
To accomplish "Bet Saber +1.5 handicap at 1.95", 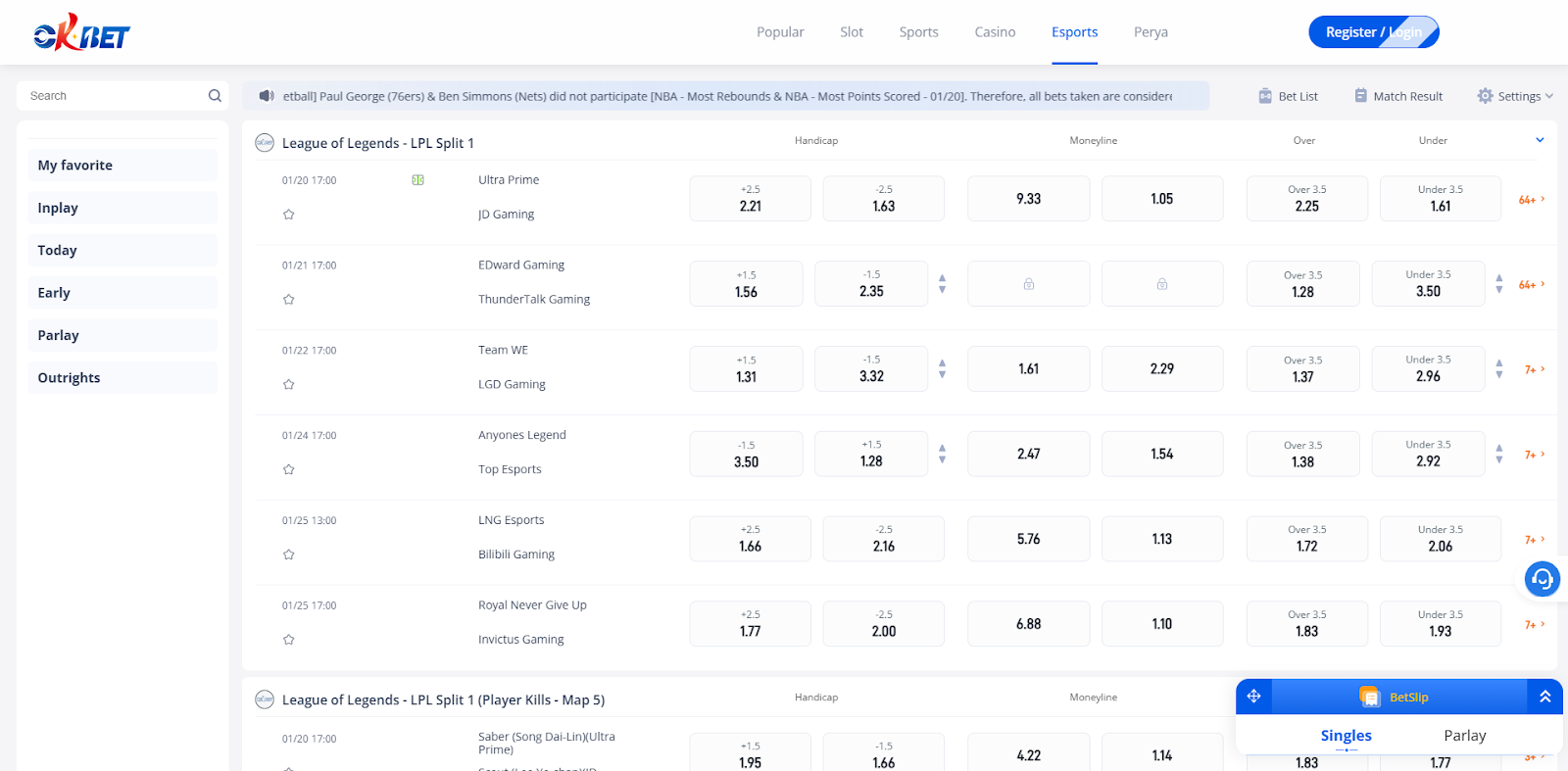I will point(750,752).
